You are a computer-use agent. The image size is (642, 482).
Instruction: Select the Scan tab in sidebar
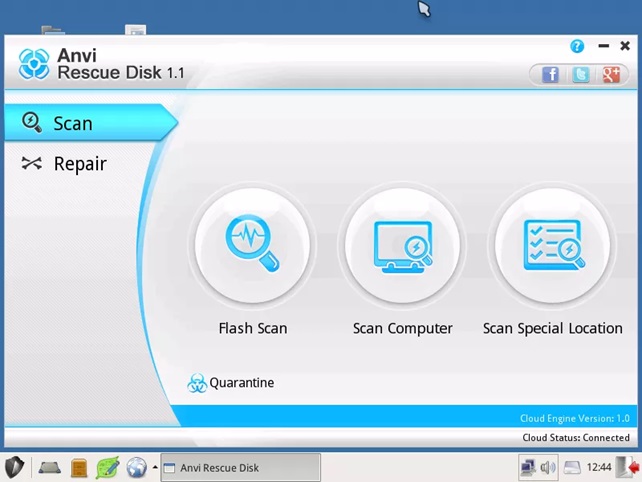coord(91,123)
